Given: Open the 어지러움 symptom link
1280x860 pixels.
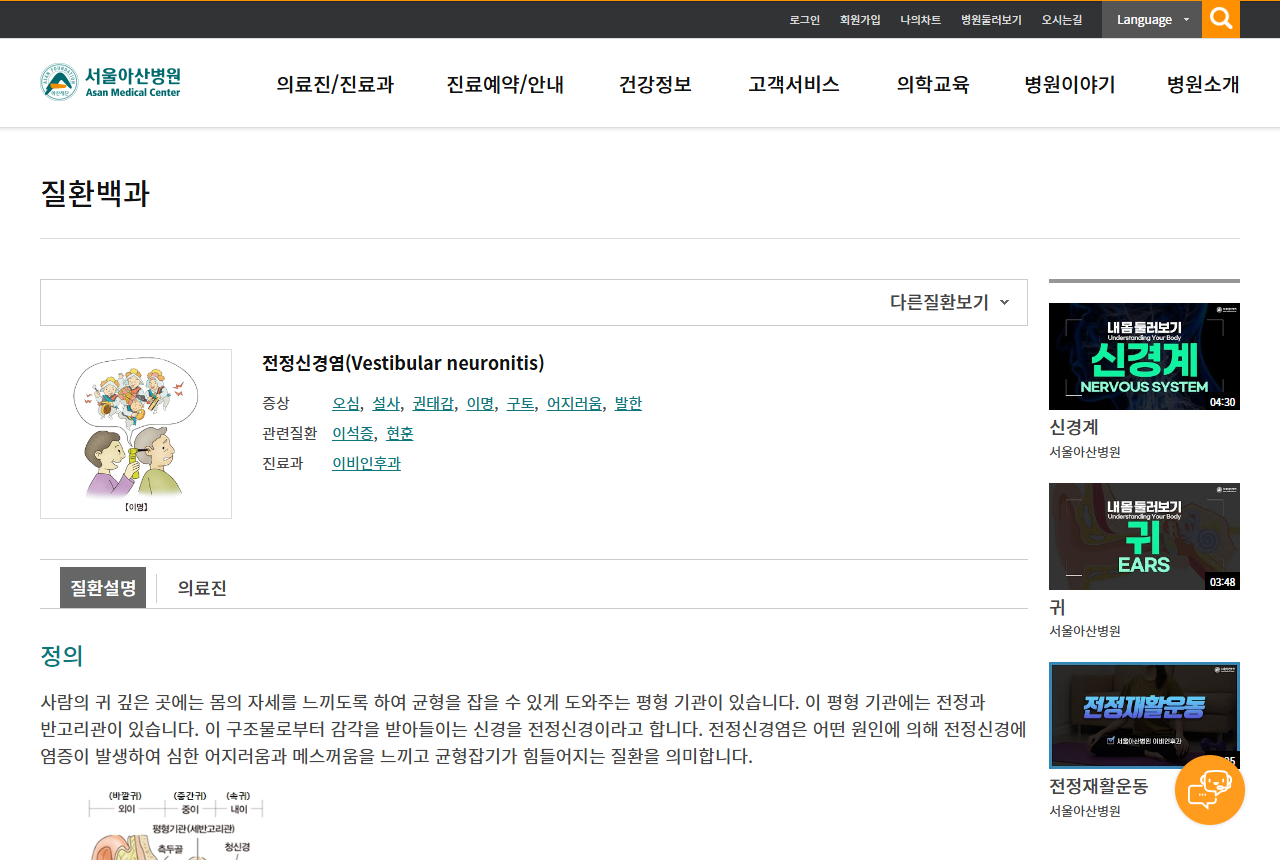Looking at the screenshot, I should 574,403.
